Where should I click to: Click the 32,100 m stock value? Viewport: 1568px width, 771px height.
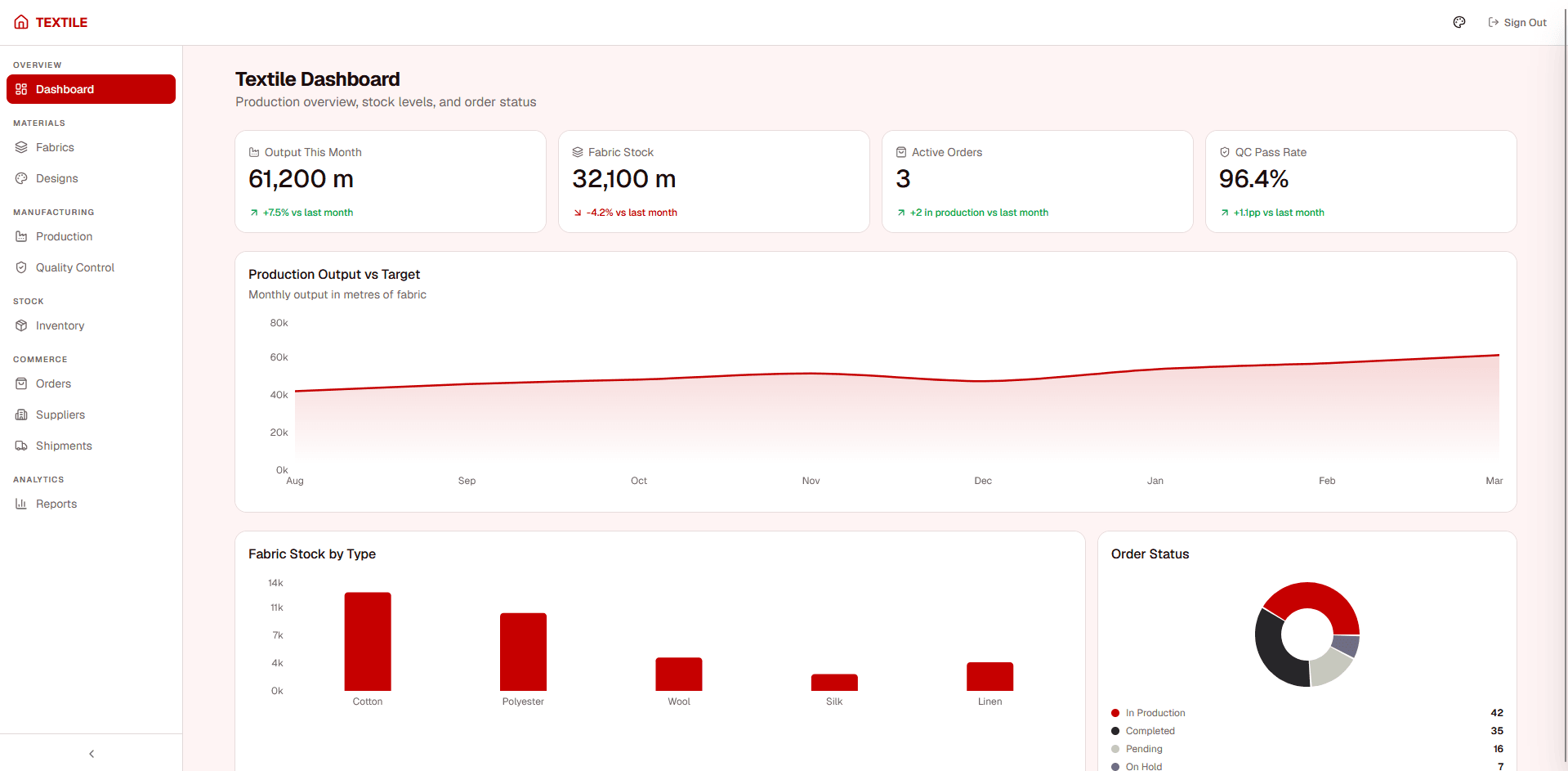(x=624, y=178)
